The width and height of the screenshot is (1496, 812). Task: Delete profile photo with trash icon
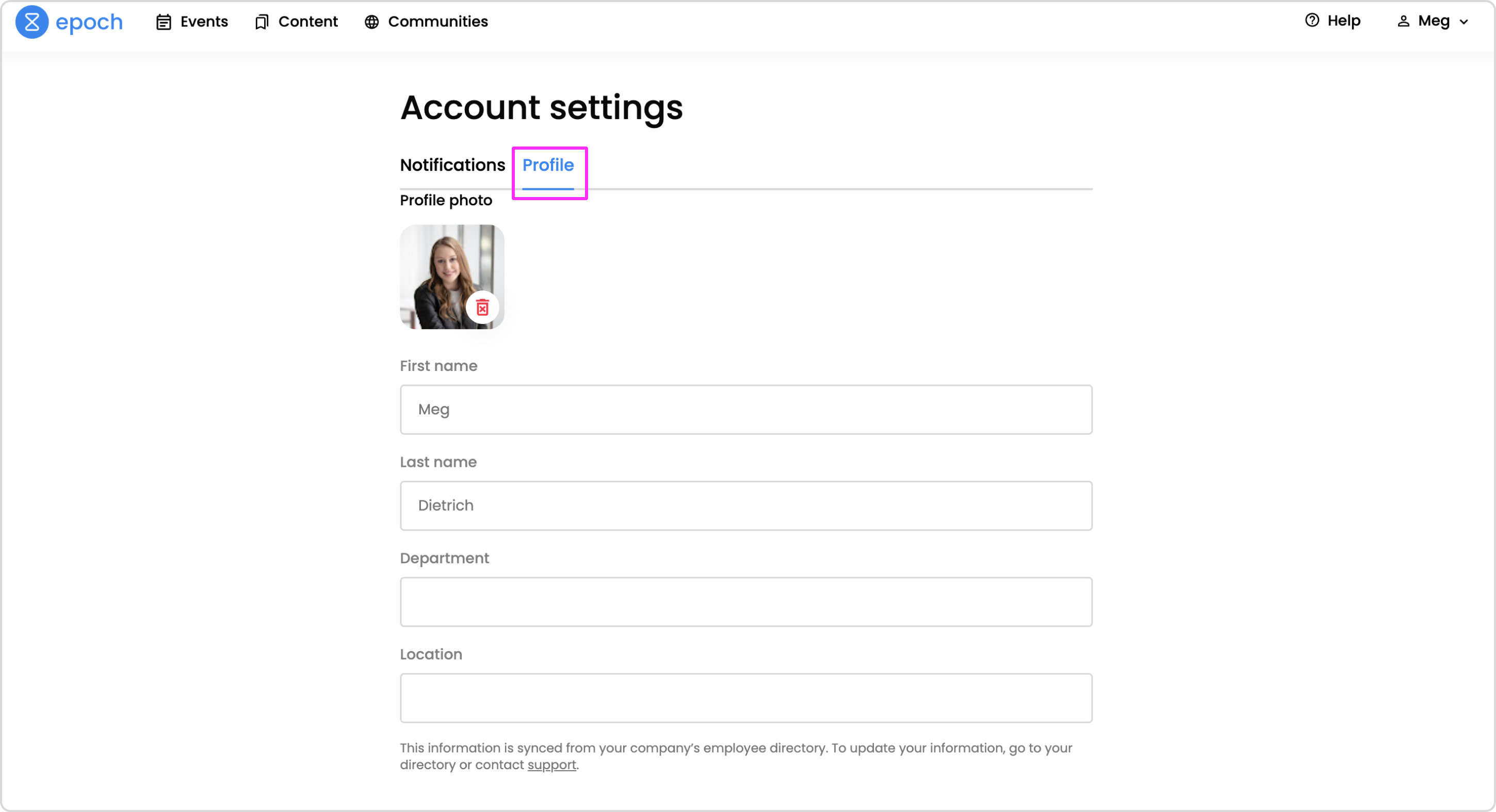point(483,307)
